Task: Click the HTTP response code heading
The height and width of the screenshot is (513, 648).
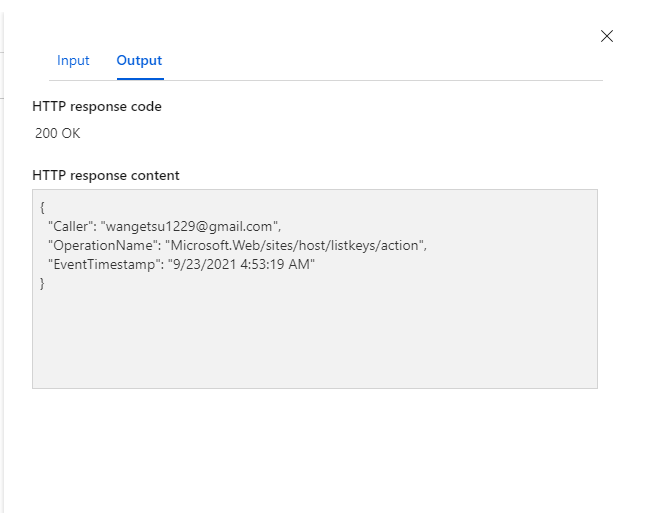Action: click(97, 106)
